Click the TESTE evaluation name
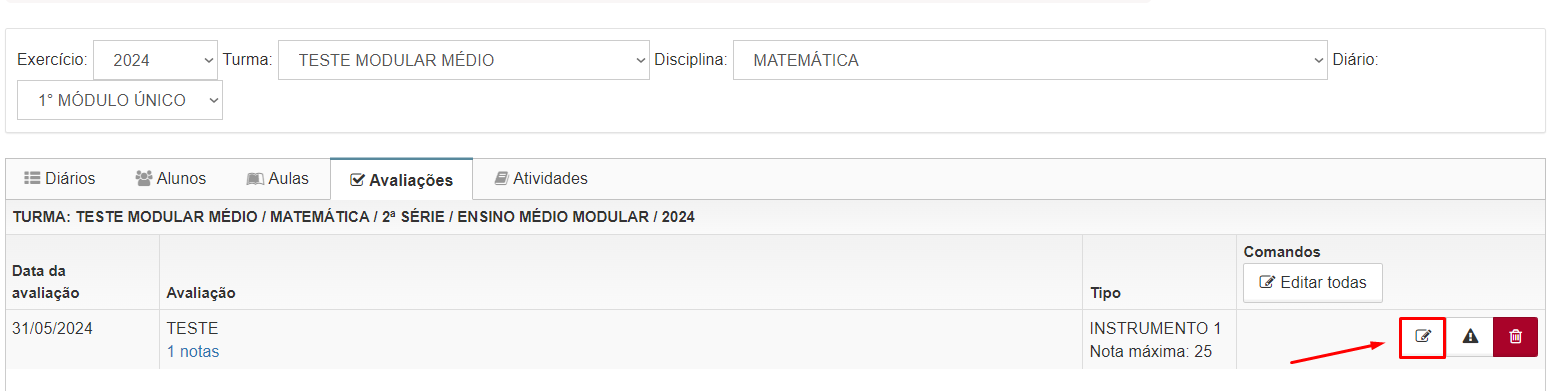The image size is (1559, 391). (x=192, y=328)
